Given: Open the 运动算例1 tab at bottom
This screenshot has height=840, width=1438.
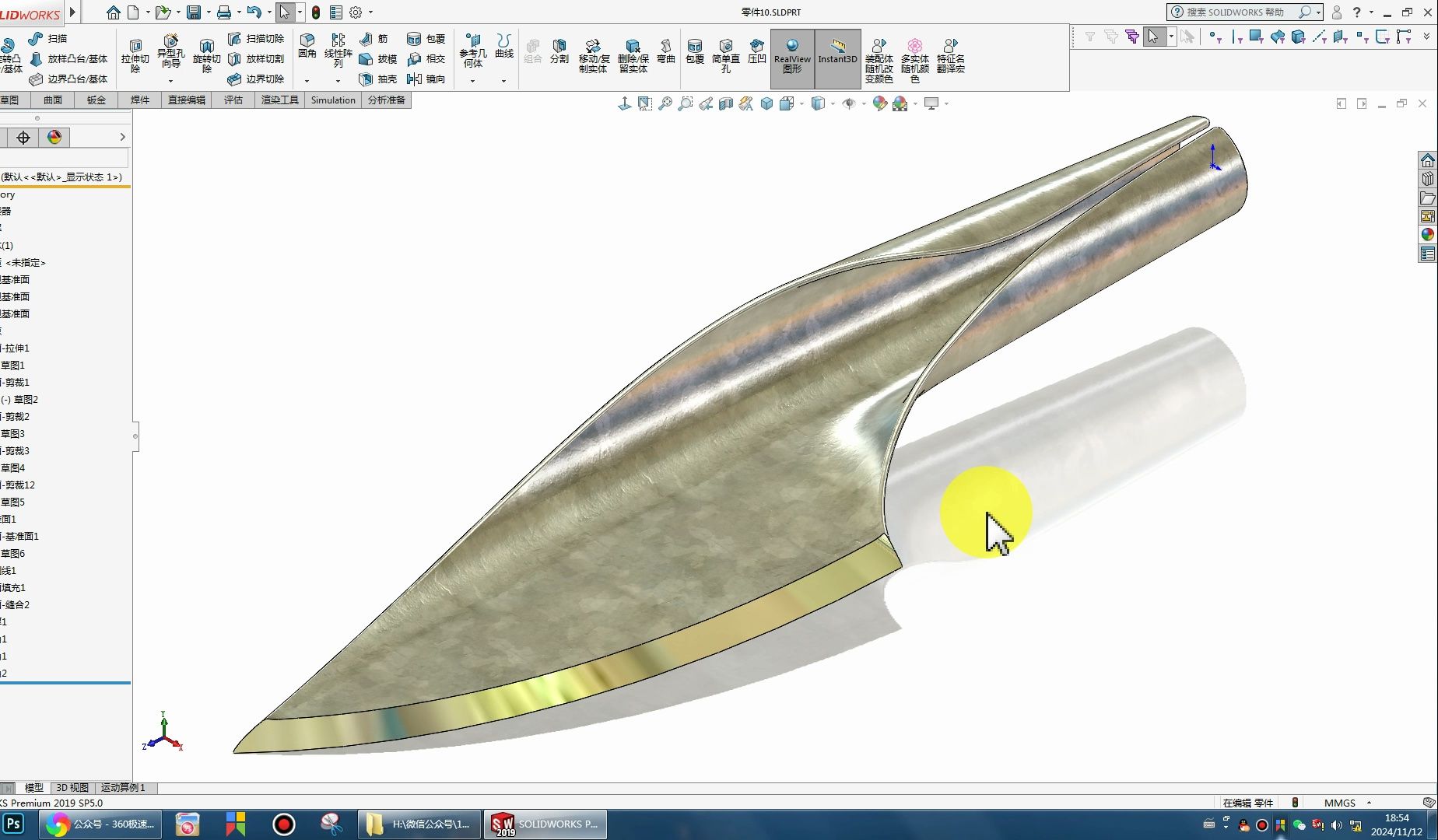Looking at the screenshot, I should click(x=121, y=787).
